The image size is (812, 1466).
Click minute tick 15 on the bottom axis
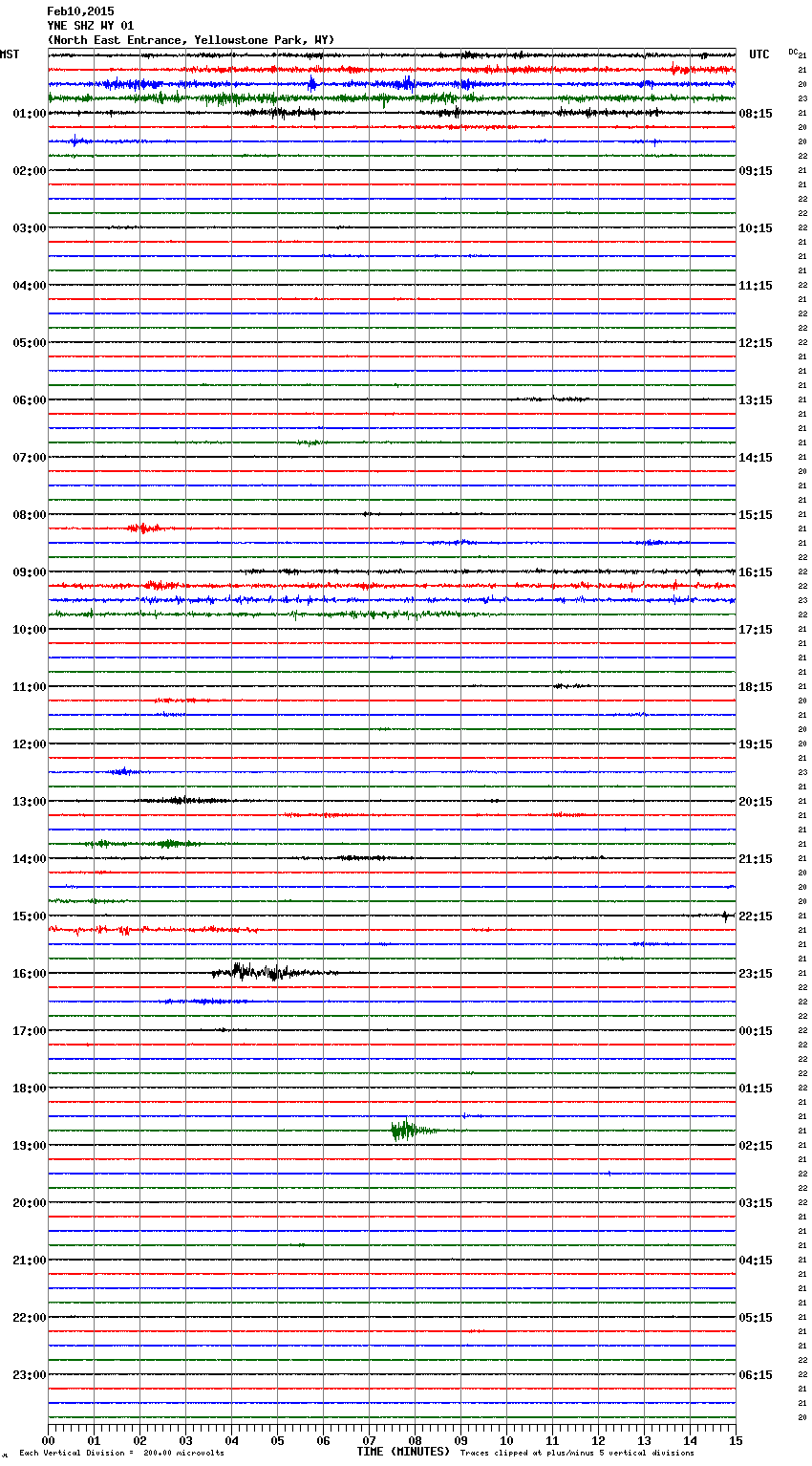pos(736,1440)
